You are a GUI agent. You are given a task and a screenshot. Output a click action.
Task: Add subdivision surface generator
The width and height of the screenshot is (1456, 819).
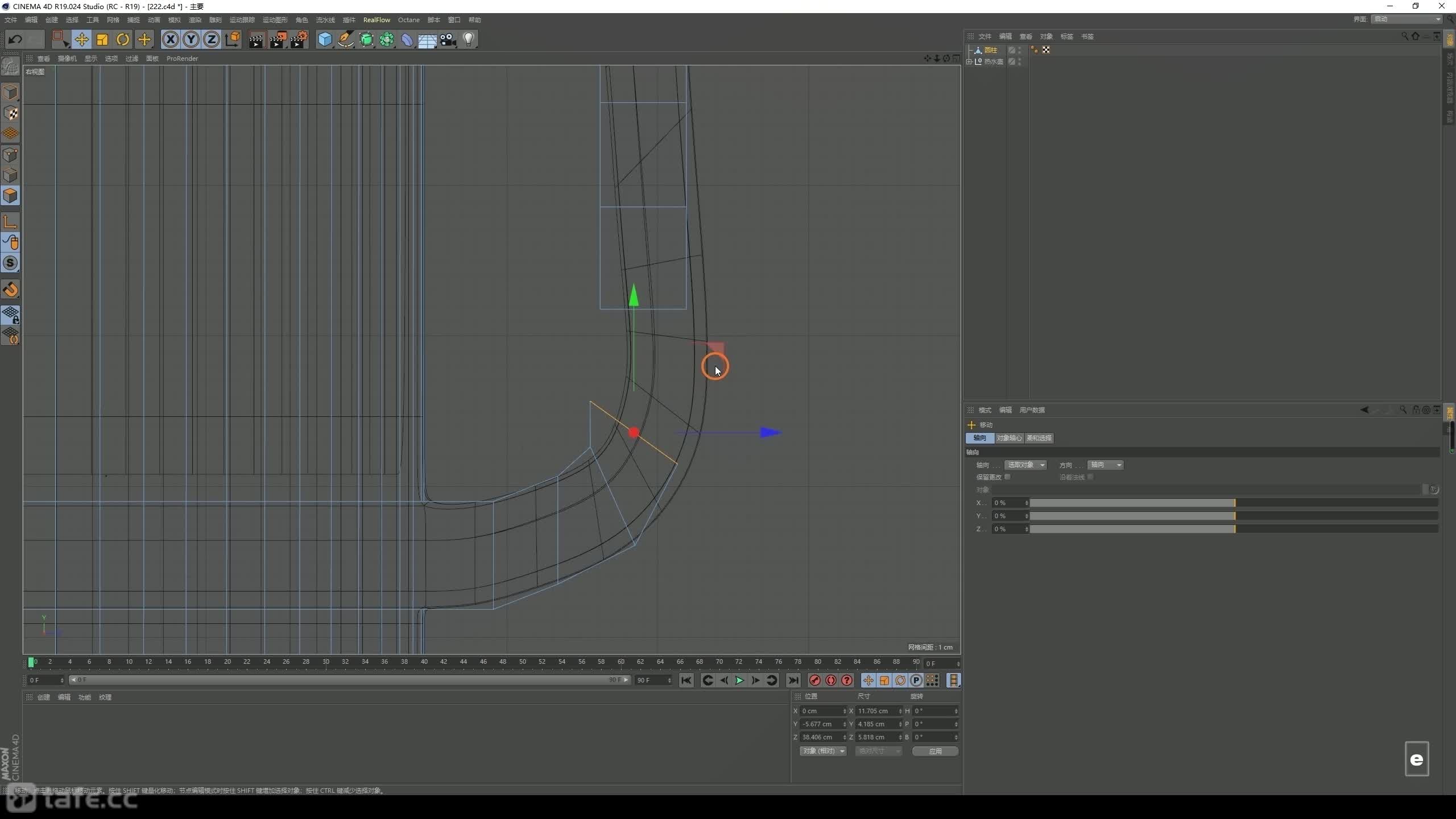click(366, 39)
